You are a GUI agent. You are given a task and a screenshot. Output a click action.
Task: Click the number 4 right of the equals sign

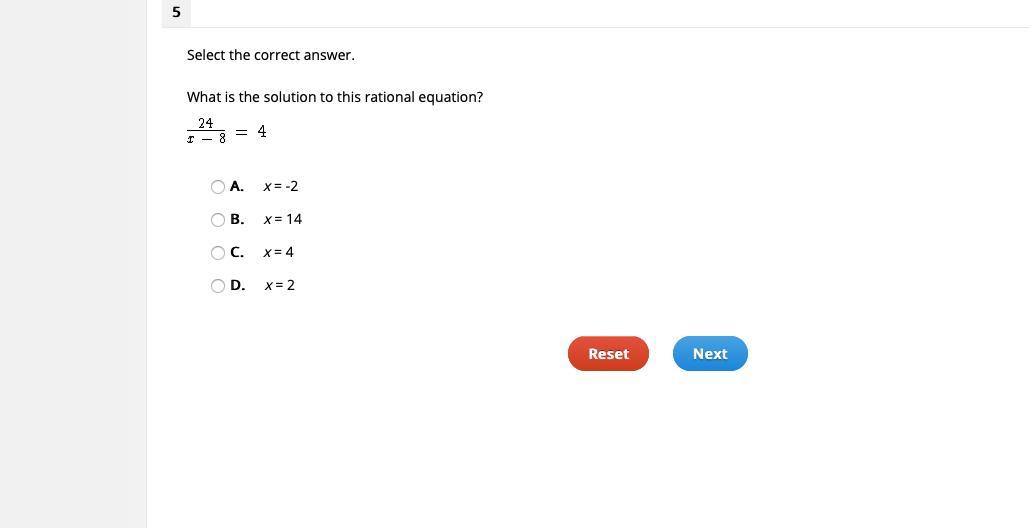point(262,132)
